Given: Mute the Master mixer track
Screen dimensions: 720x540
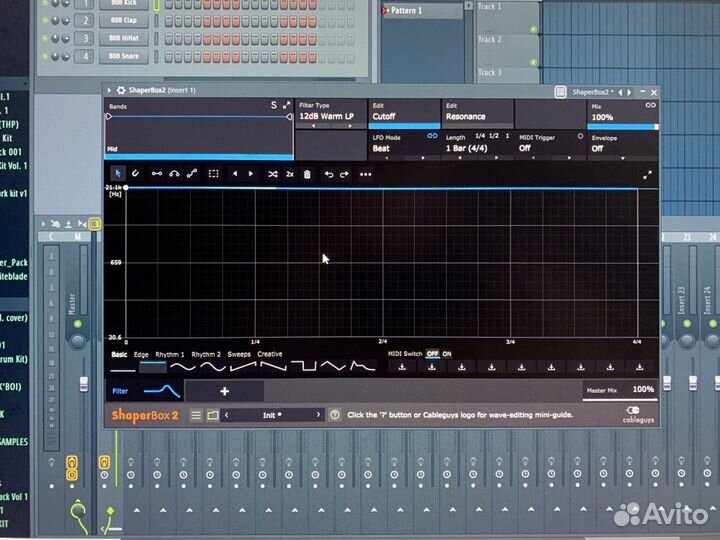Looking at the screenshot, I should (x=78, y=324).
